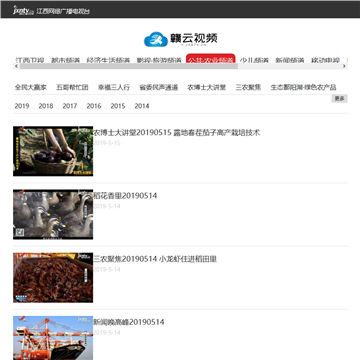
Task: Select the 少儿频道 channel tab
Action: tap(254, 60)
